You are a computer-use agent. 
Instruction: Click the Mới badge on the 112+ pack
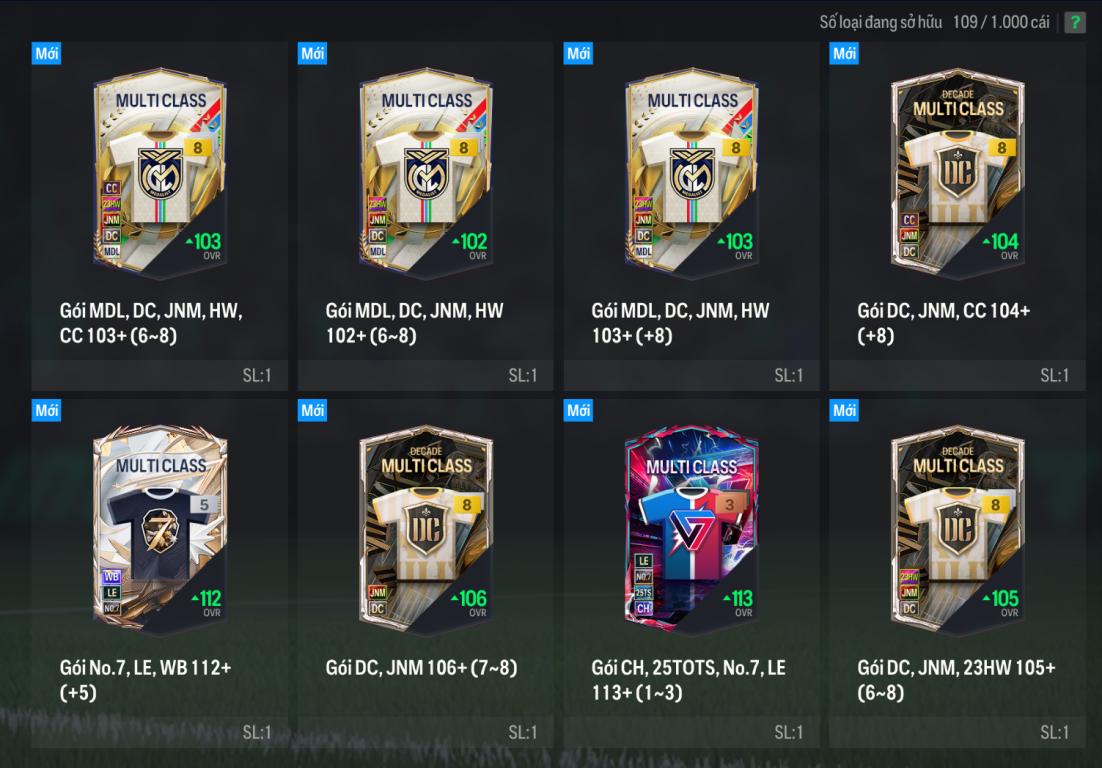coord(46,410)
